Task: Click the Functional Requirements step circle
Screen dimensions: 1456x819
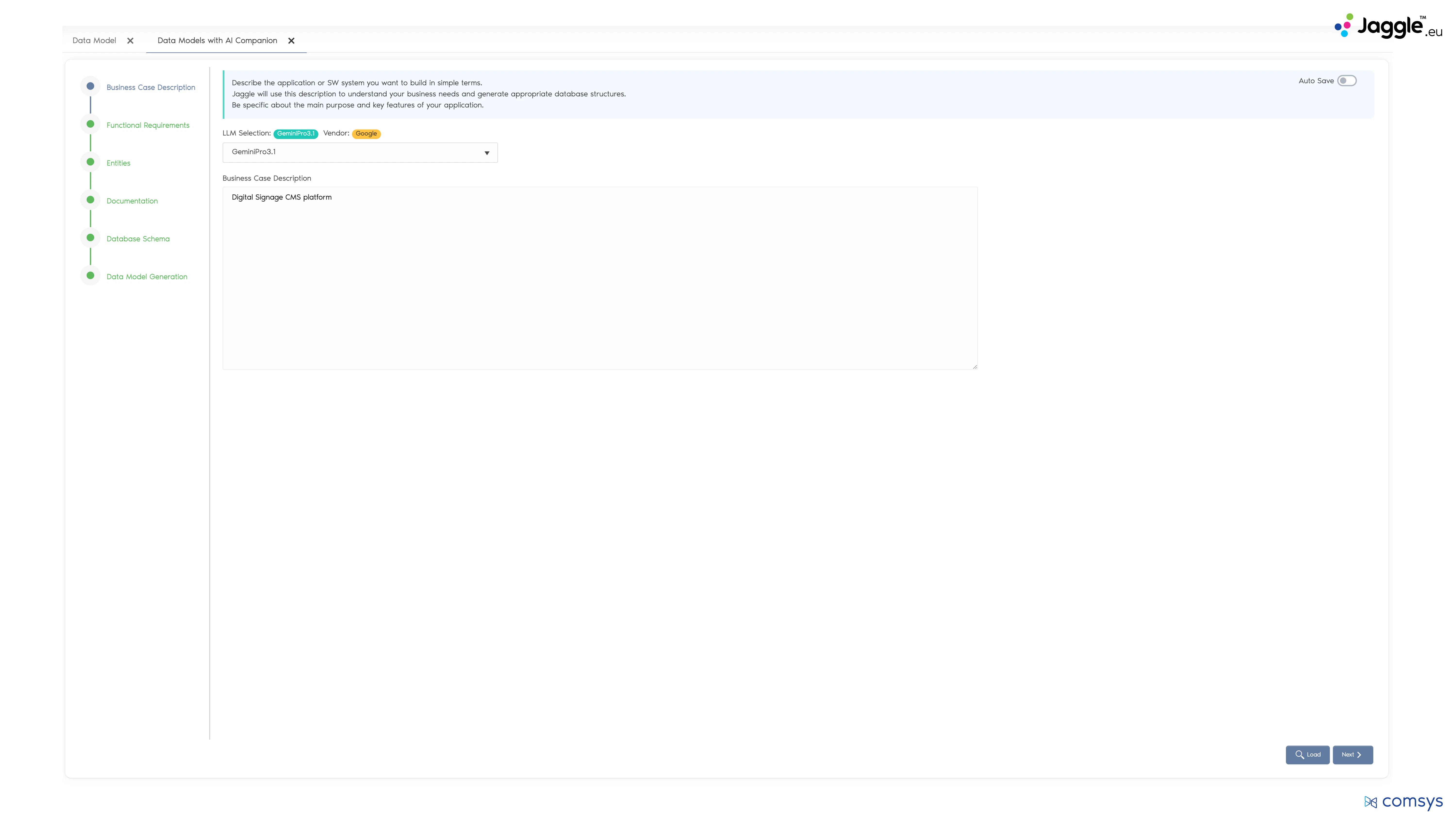Action: 91,124
